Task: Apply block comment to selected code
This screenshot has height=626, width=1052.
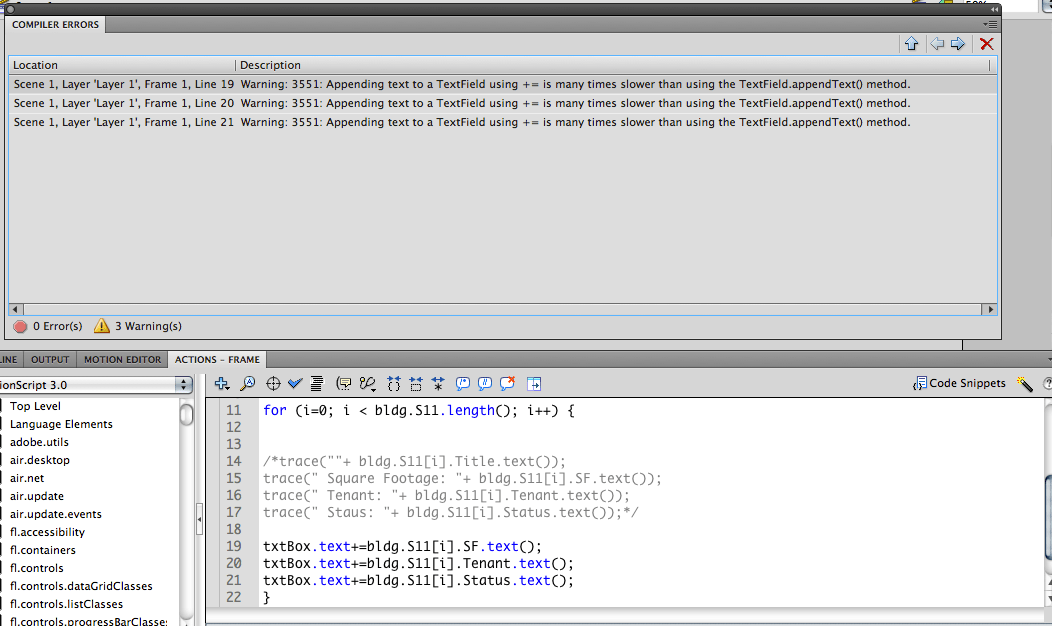Action: (x=462, y=383)
